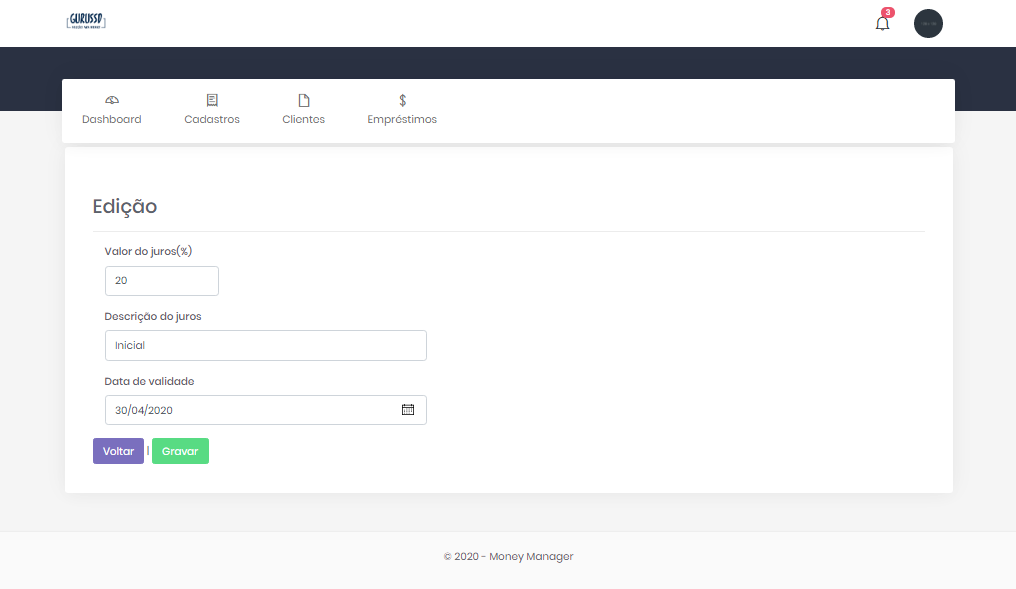Select the Clientes menu label
Image resolution: width=1016 pixels, height=589 pixels.
click(304, 119)
